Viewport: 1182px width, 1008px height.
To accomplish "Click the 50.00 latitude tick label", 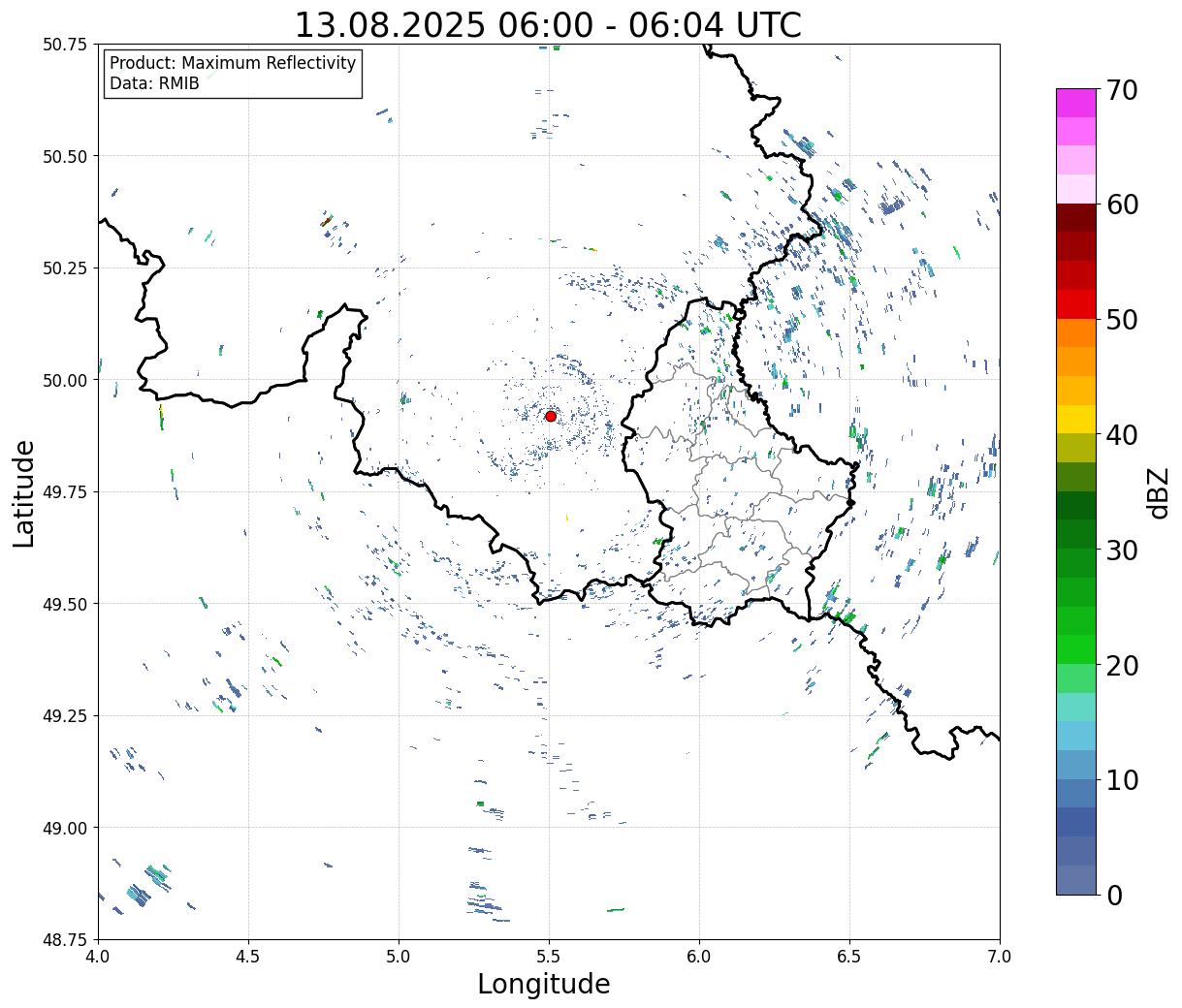I will pyautogui.click(x=64, y=380).
